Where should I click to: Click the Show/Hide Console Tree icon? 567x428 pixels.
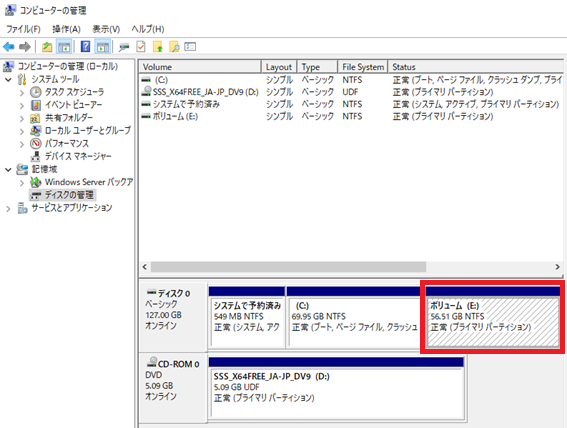click(x=64, y=47)
